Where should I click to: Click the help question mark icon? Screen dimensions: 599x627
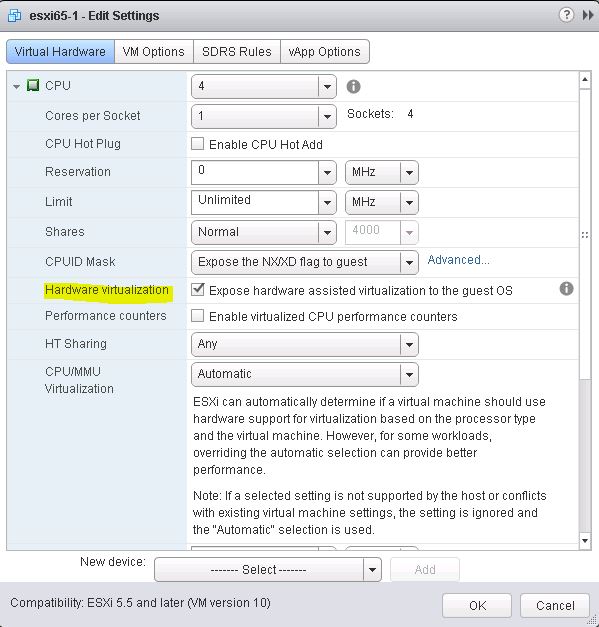pos(566,15)
